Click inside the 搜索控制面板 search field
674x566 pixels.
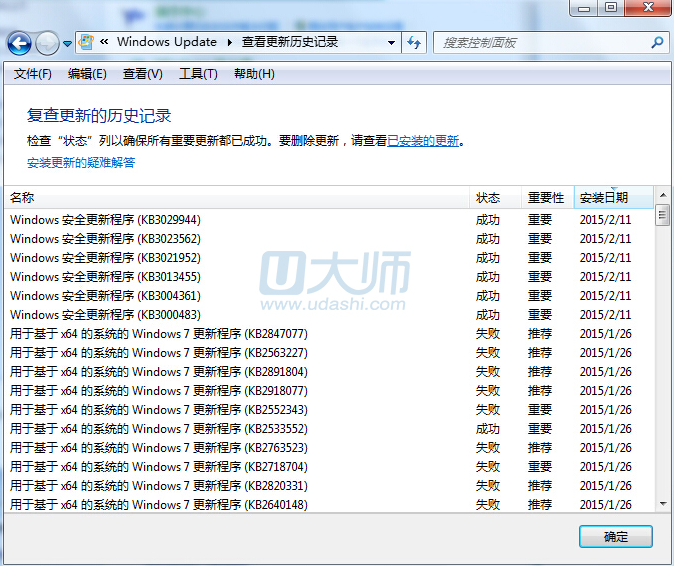(540, 42)
